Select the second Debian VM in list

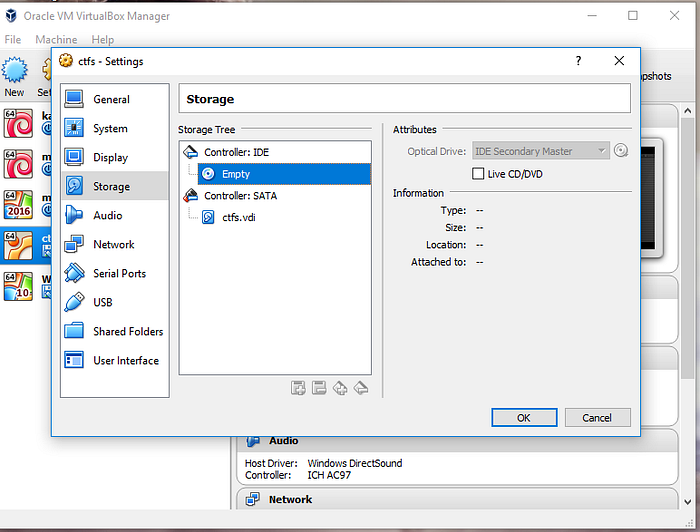point(18,164)
